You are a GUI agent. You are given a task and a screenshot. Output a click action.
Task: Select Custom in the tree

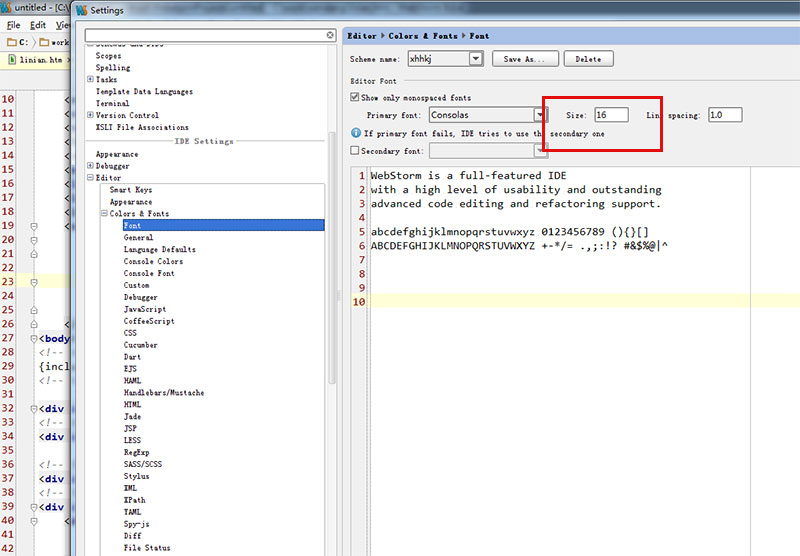(x=136, y=285)
